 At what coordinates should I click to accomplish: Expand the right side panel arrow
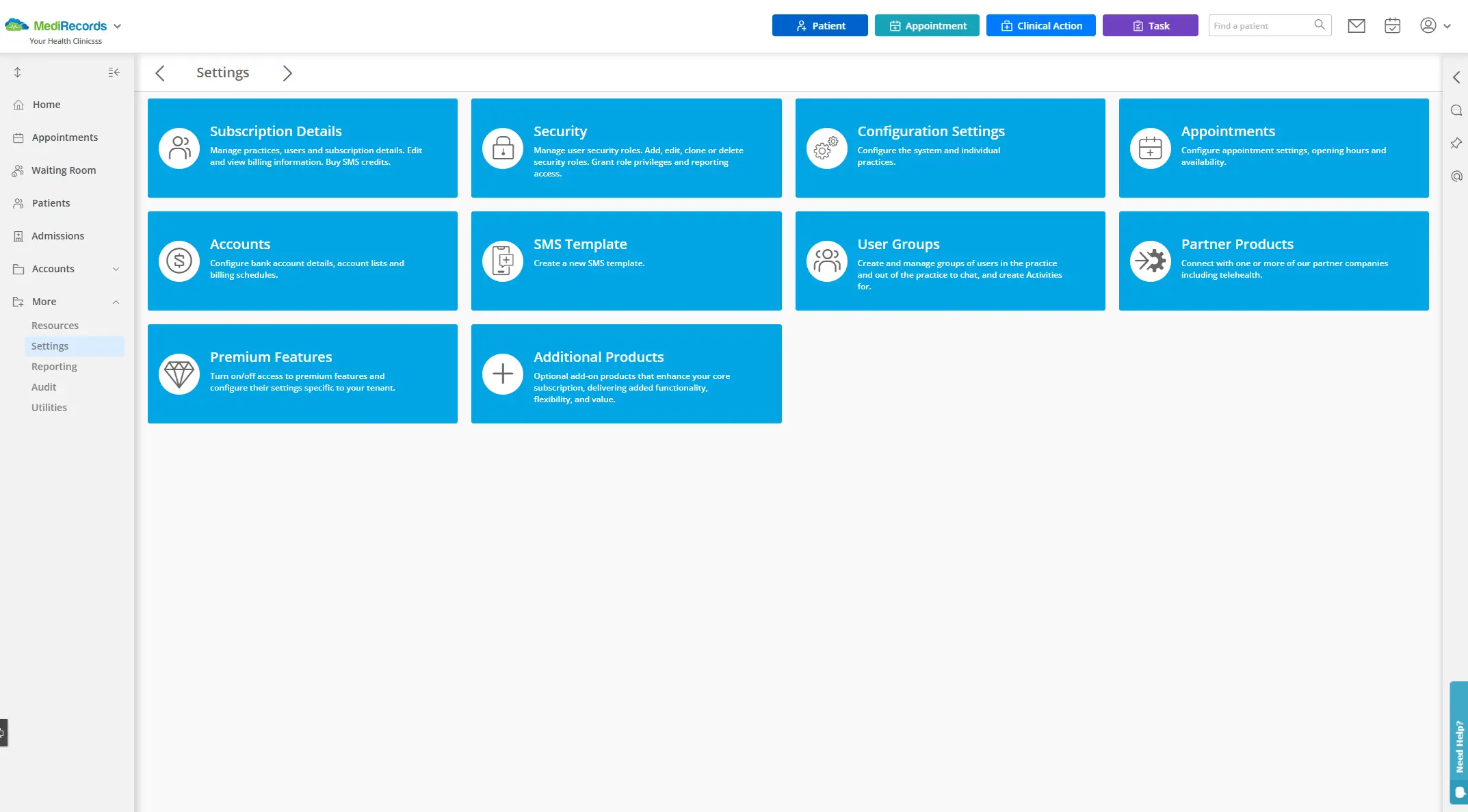(x=1456, y=77)
